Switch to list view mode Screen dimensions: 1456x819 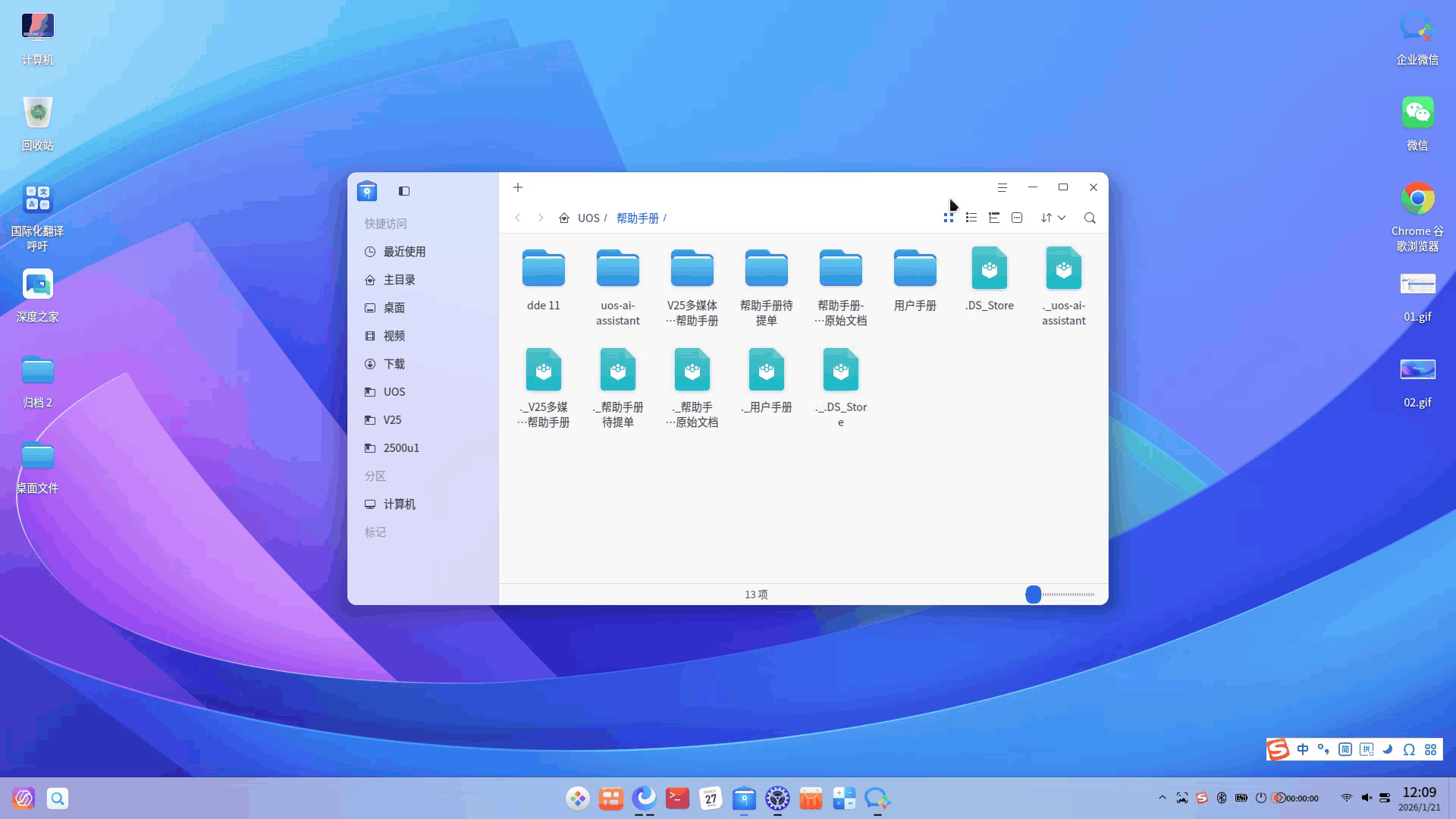pyautogui.click(x=971, y=218)
